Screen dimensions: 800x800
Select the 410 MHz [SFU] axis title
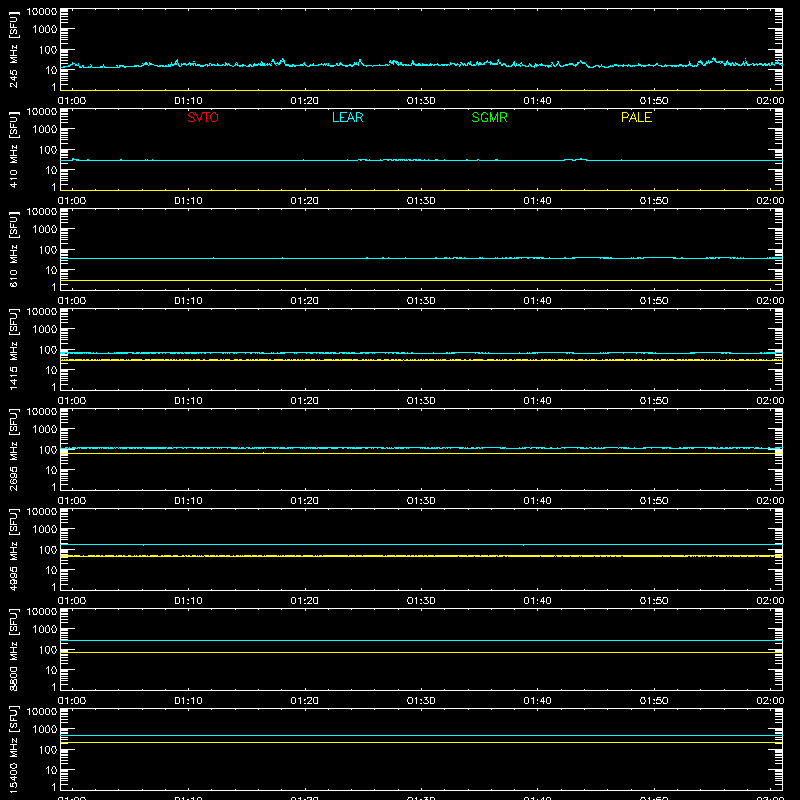click(x=13, y=149)
